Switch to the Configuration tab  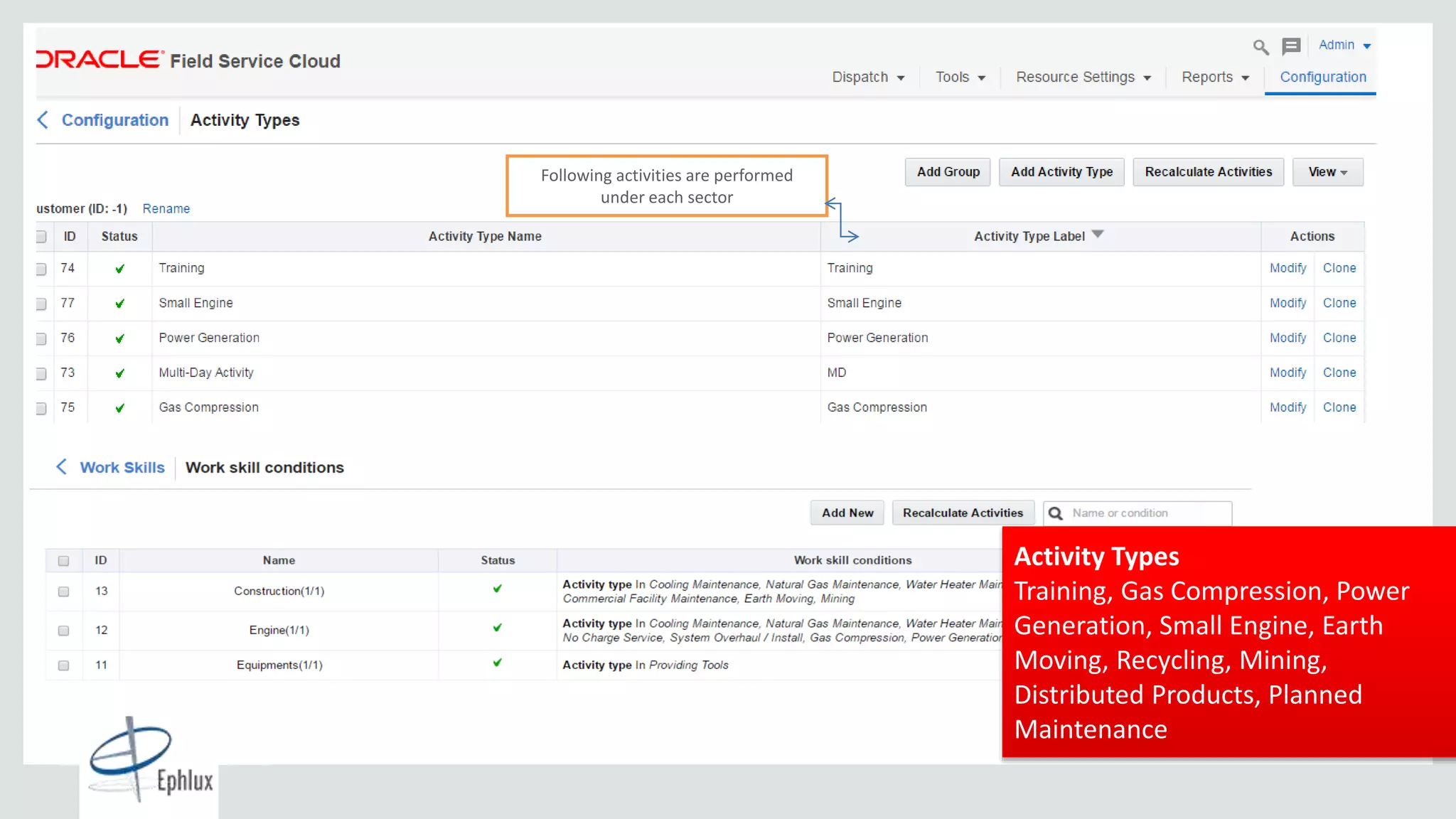(1322, 77)
